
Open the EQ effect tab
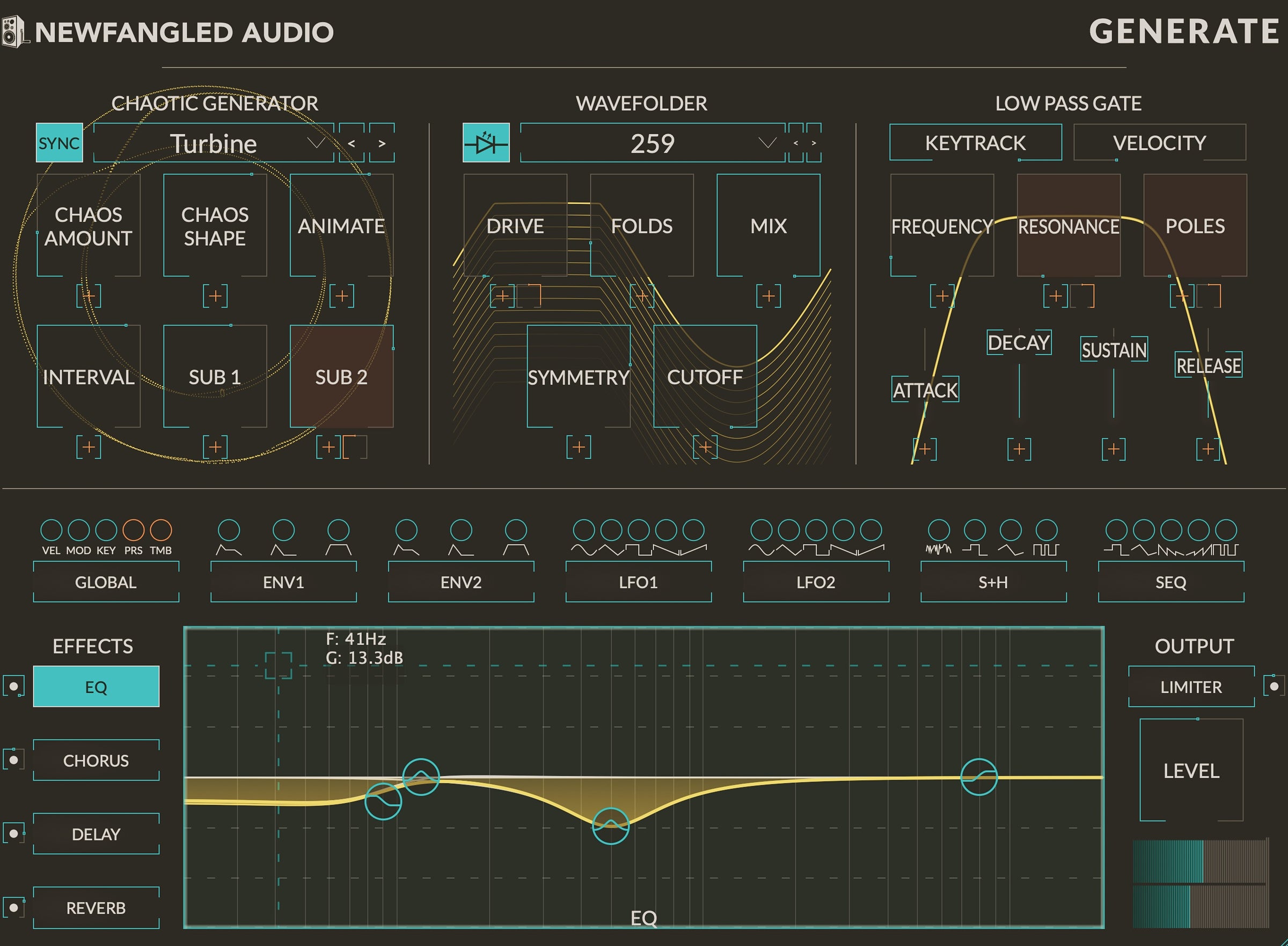(96, 686)
